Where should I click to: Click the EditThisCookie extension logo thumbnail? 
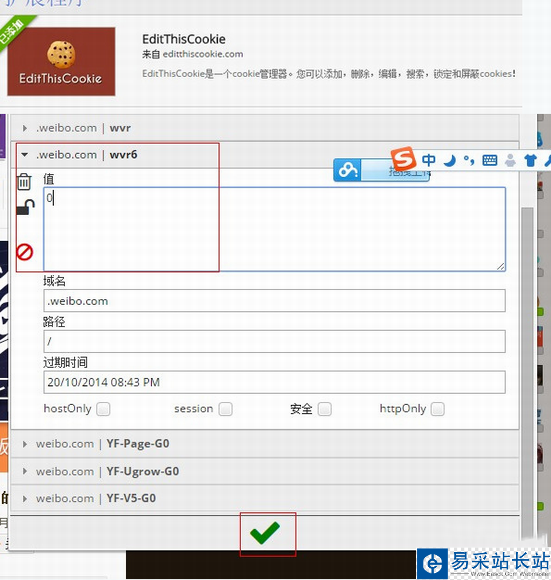61,61
